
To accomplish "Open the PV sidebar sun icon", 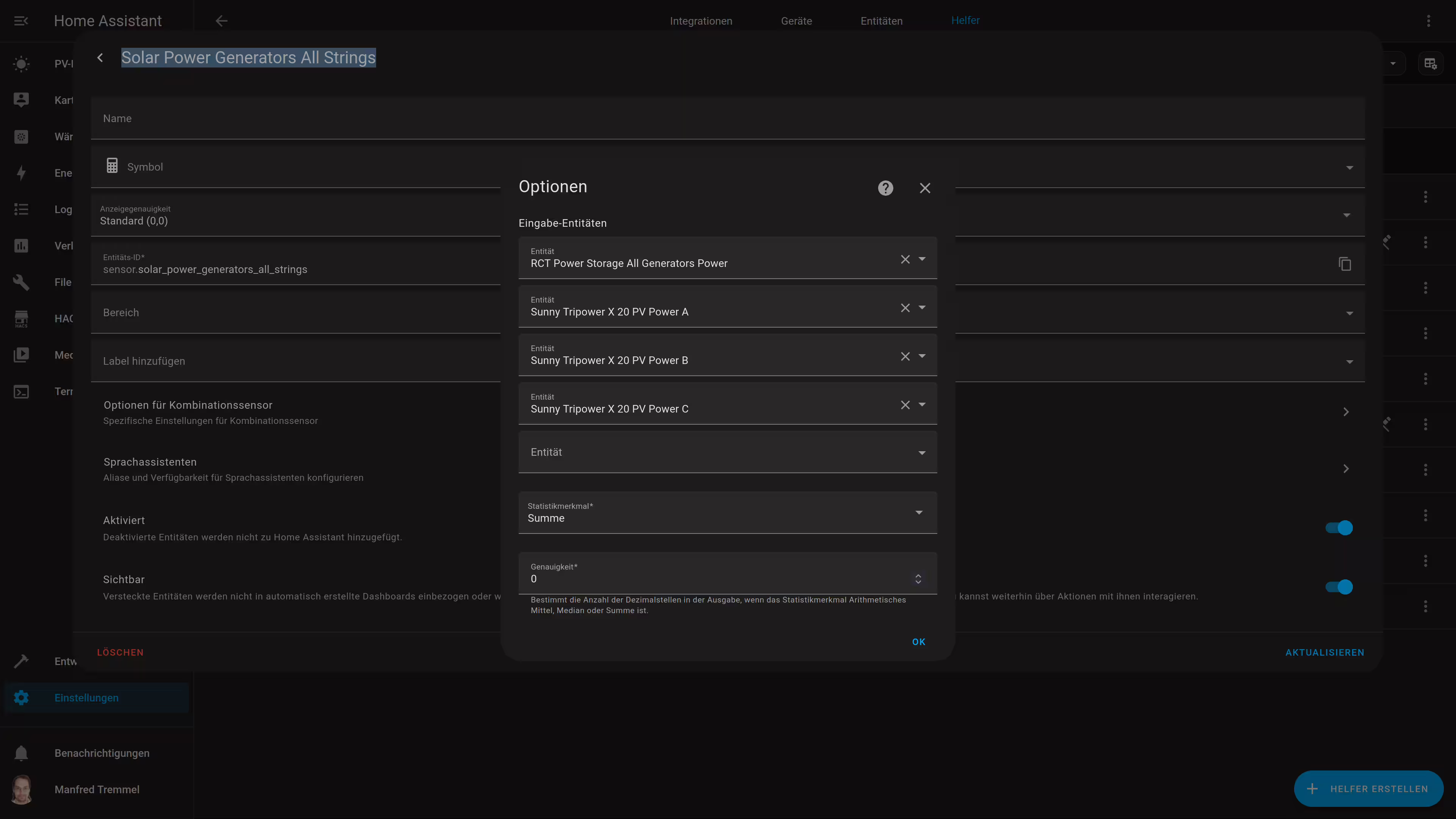I will (x=21, y=64).
